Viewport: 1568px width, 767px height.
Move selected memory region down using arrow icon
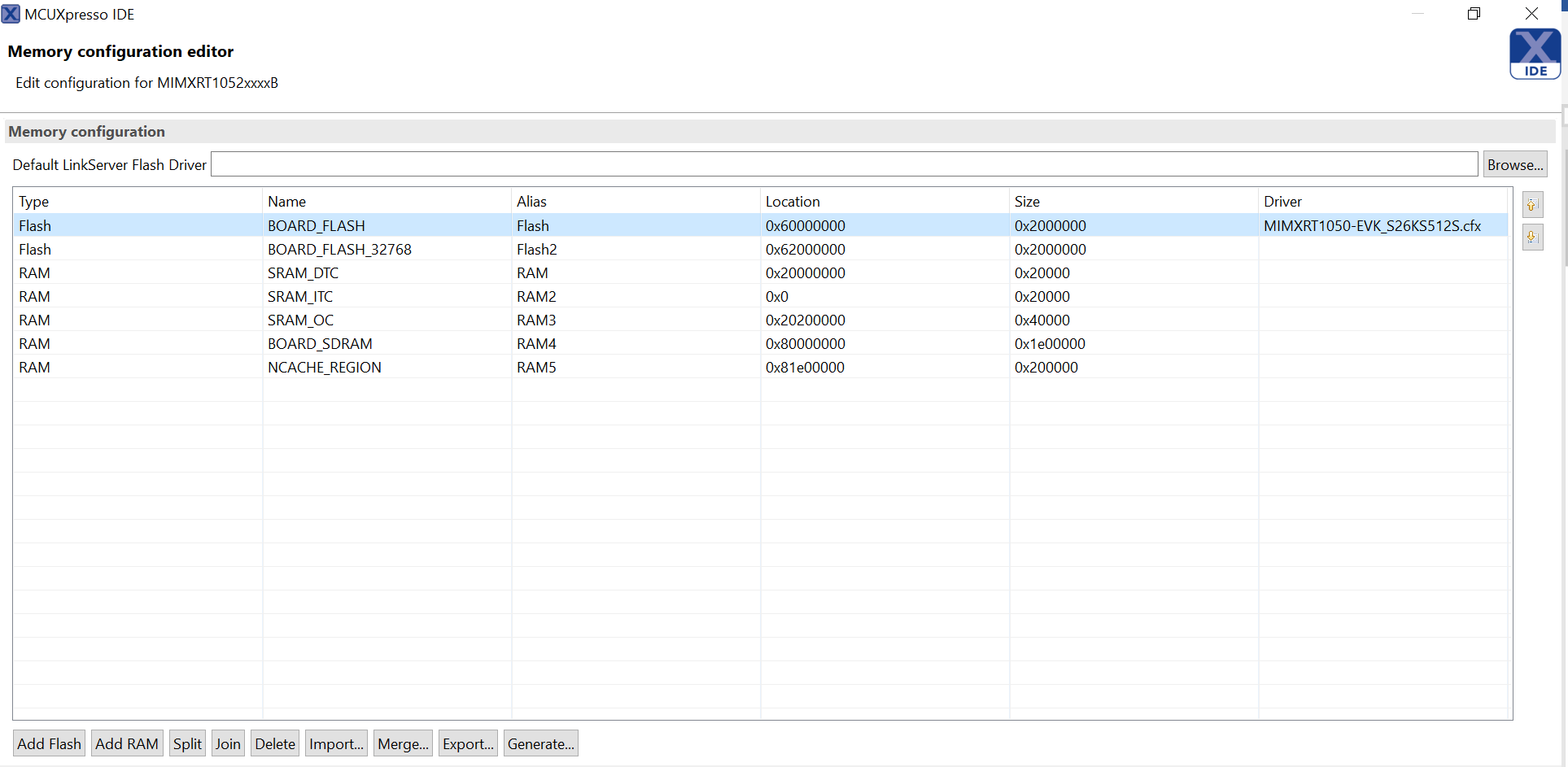coord(1533,237)
